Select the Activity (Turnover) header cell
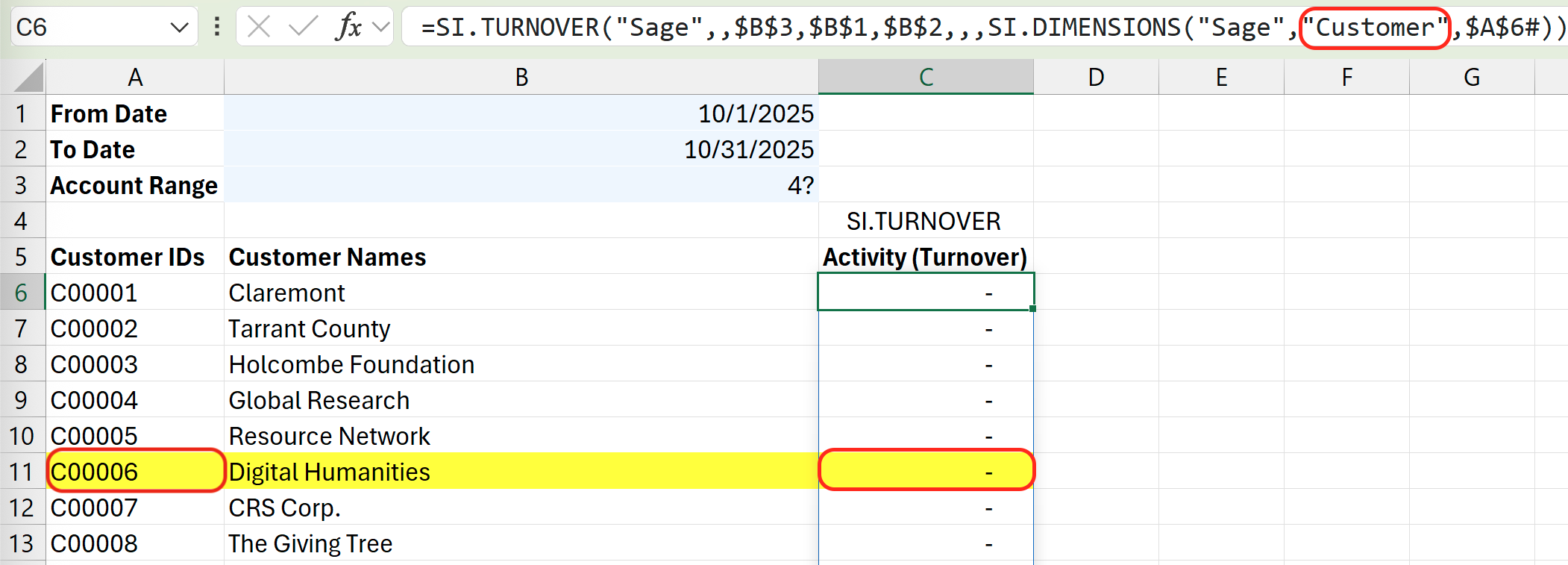The width and height of the screenshot is (1568, 565). pyautogui.click(x=925, y=257)
